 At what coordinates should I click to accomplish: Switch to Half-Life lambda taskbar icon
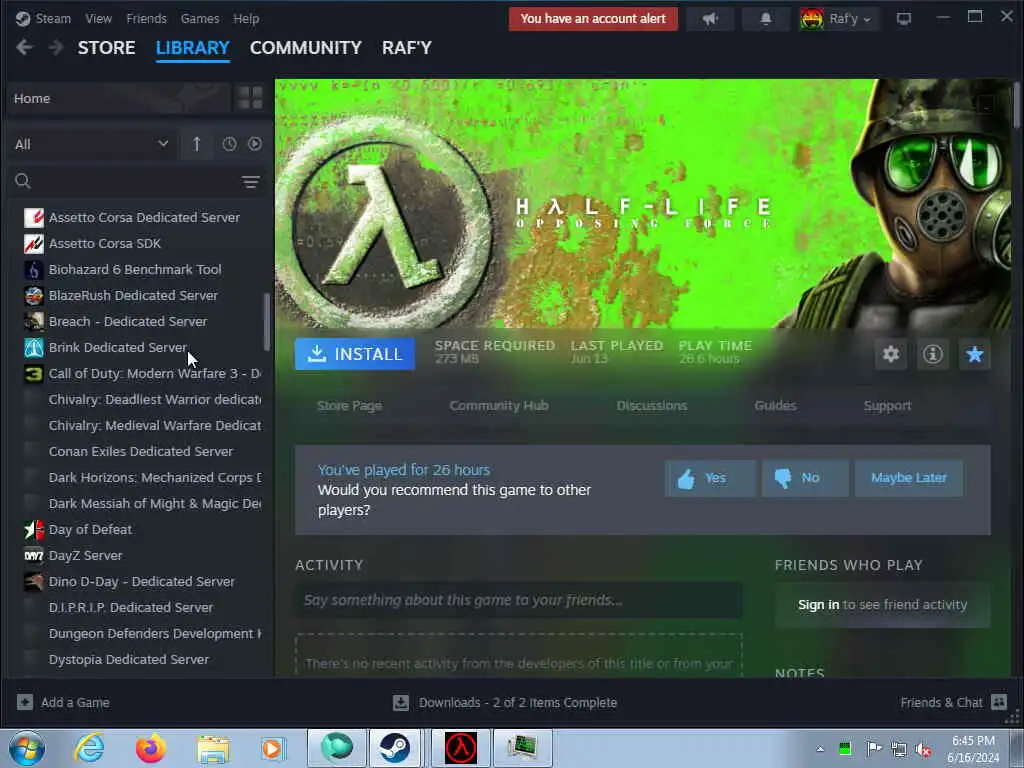click(x=460, y=748)
